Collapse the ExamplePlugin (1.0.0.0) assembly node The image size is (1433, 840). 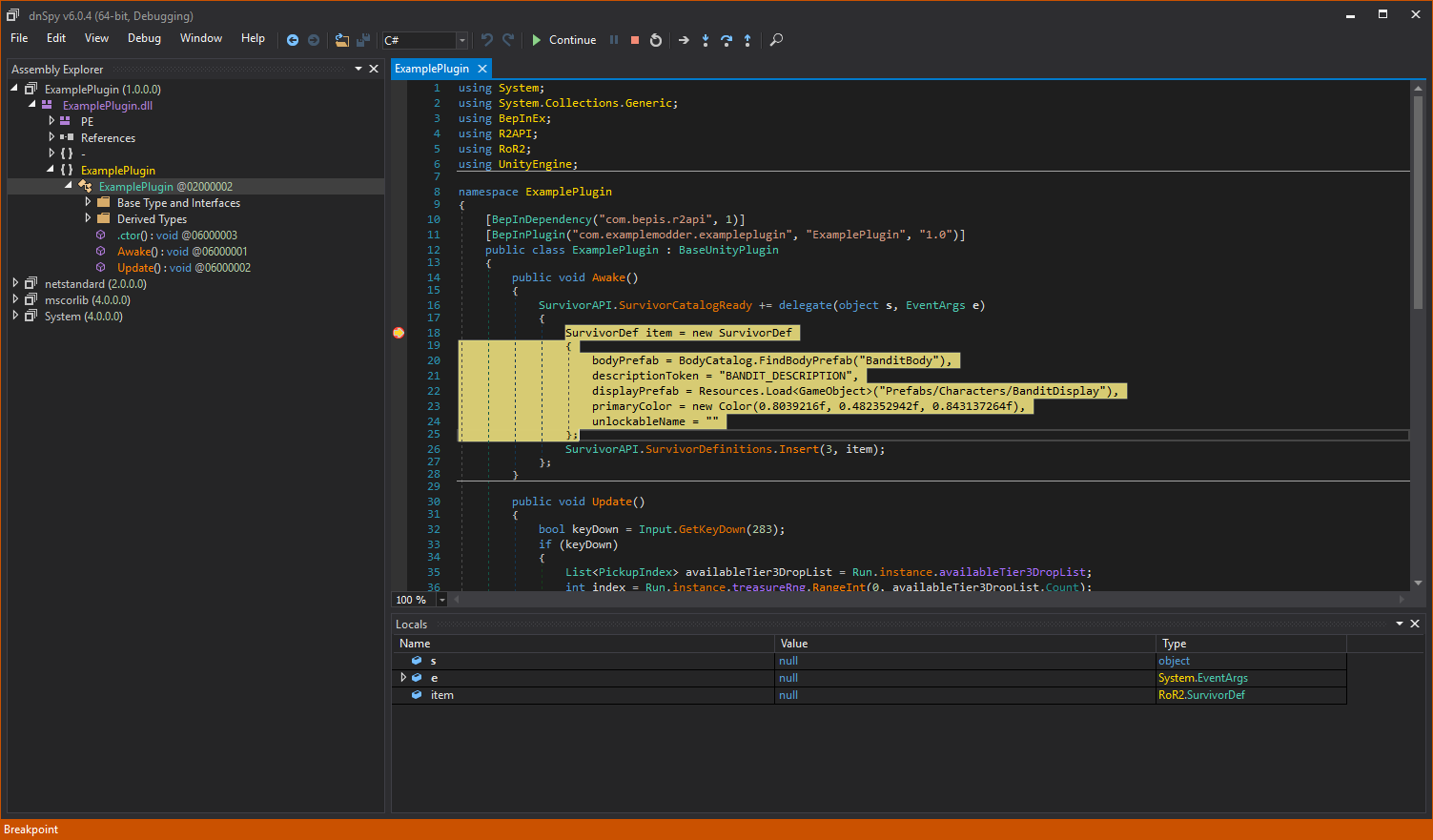[14, 89]
